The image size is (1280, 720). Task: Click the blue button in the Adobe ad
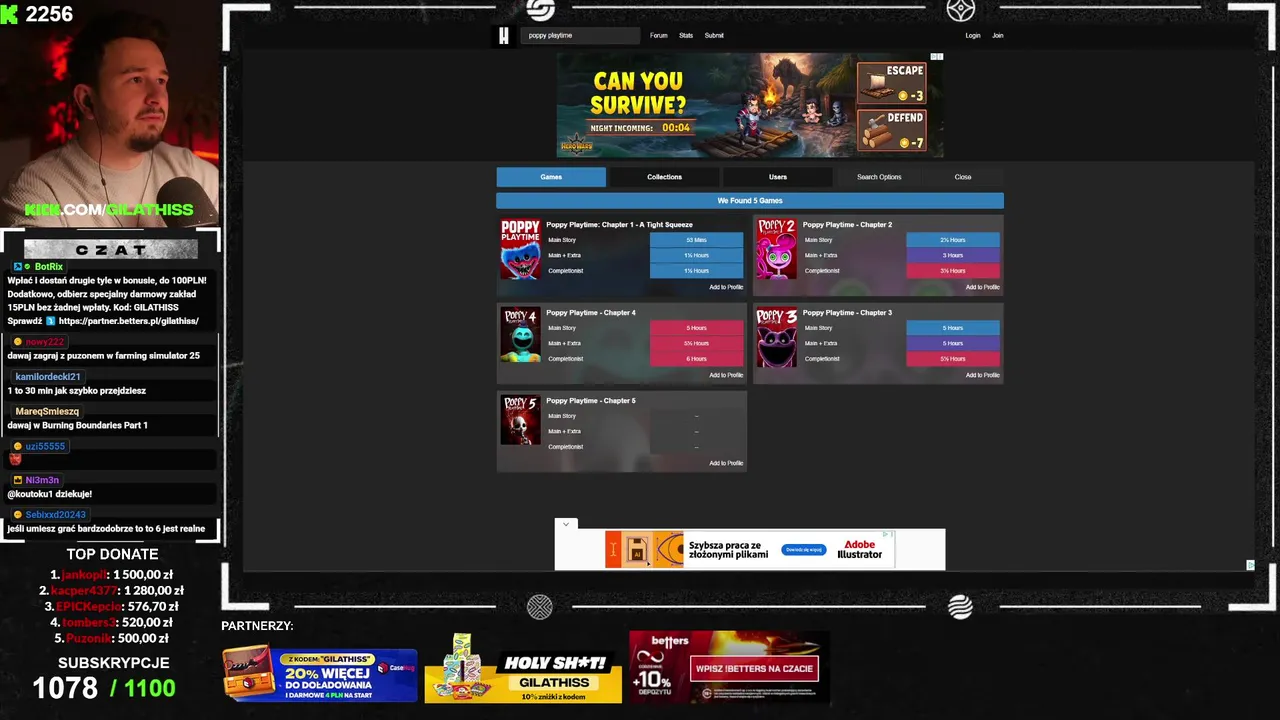point(804,550)
